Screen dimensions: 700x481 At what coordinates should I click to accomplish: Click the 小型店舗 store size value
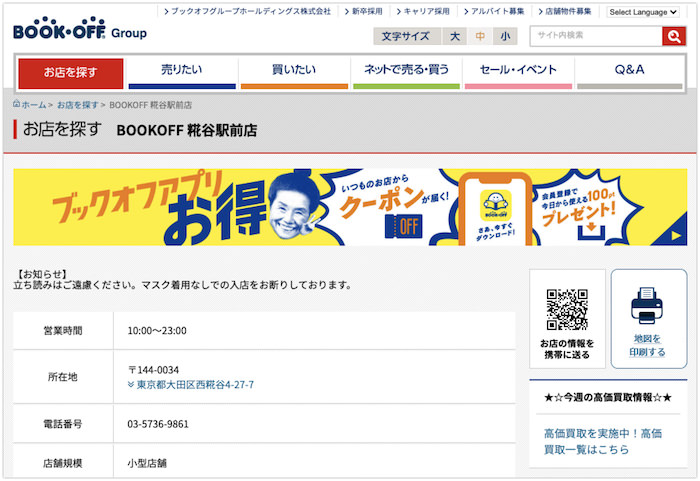(x=147, y=463)
